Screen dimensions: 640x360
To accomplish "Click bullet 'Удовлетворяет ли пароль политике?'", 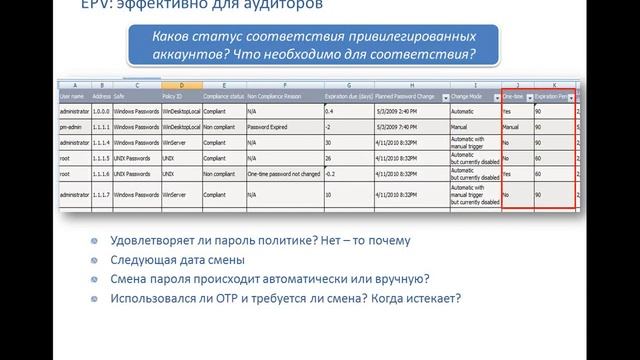I will tap(260, 240).
